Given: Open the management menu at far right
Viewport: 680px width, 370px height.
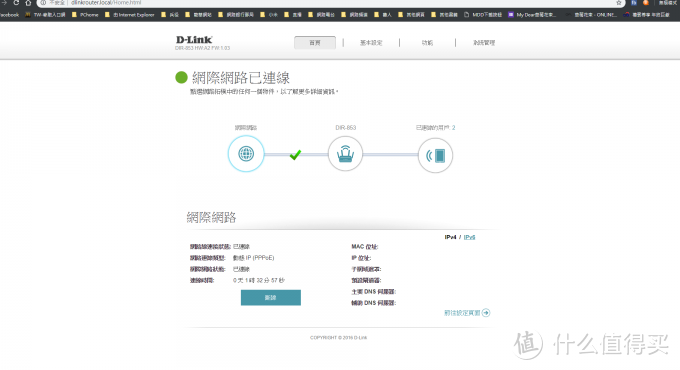Looking at the screenshot, I should (484, 43).
